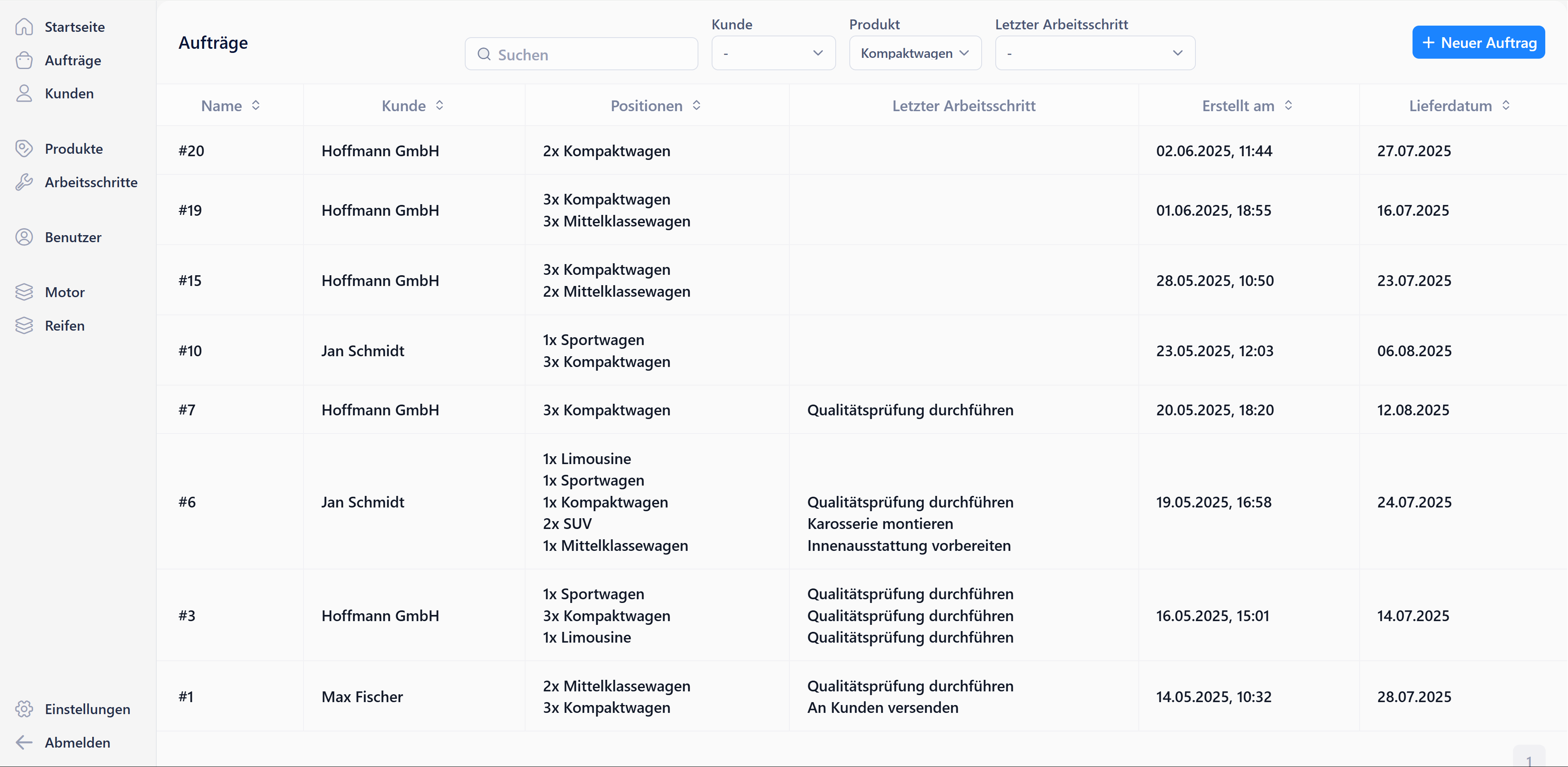This screenshot has width=1568, height=767.
Task: Click delivery date 14.07.2025
Action: click(x=1413, y=615)
